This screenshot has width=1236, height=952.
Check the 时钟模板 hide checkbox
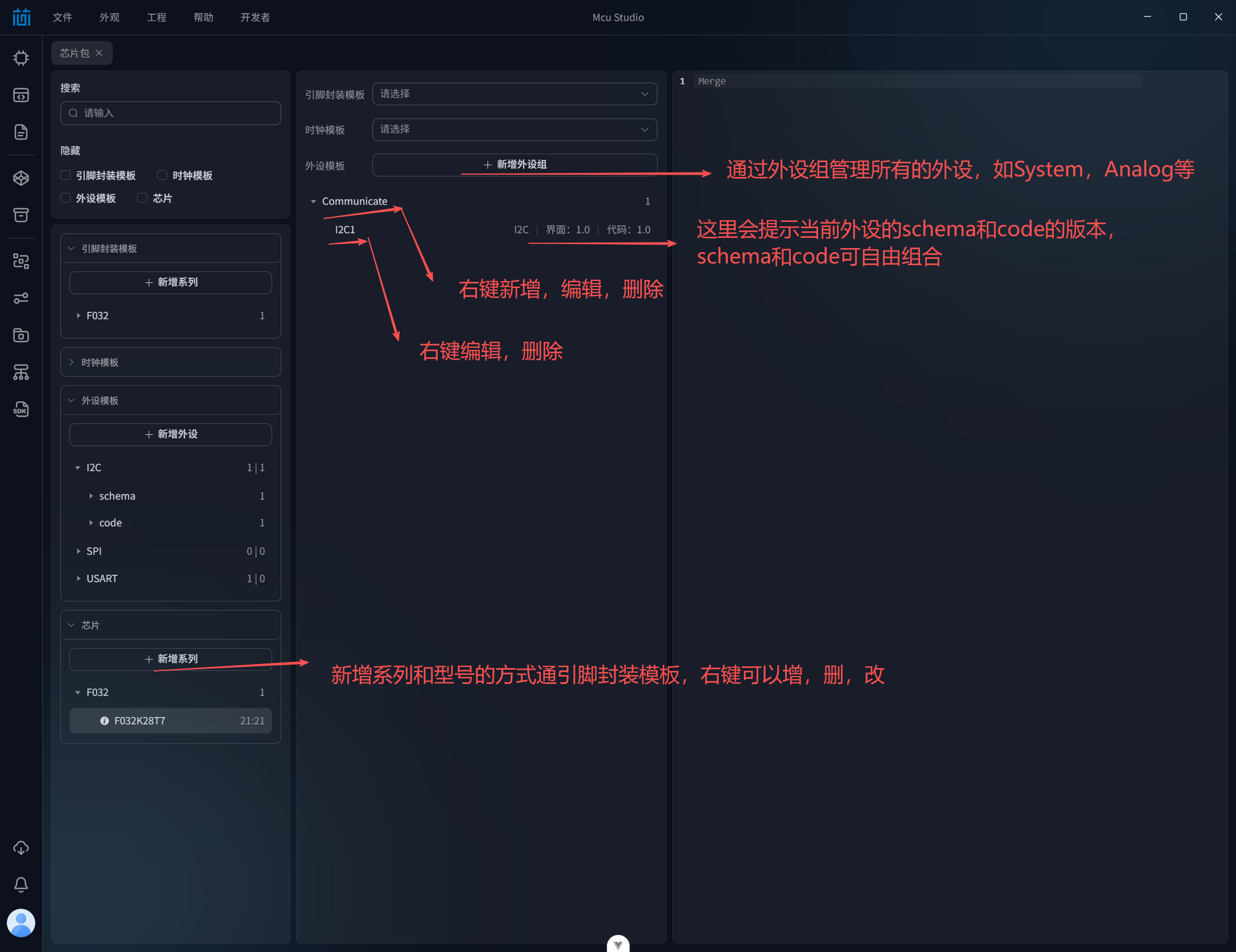(162, 175)
